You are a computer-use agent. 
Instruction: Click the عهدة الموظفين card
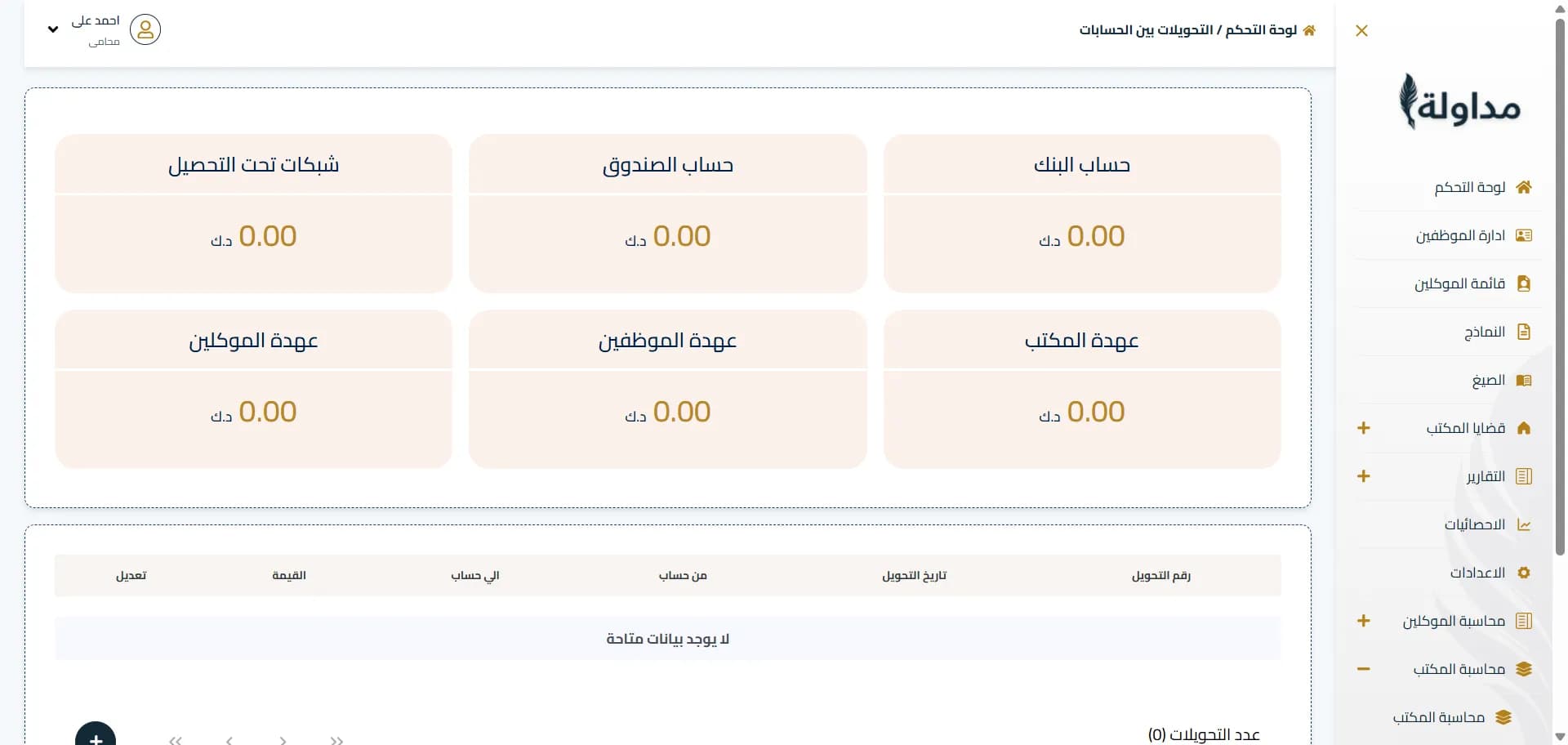667,389
